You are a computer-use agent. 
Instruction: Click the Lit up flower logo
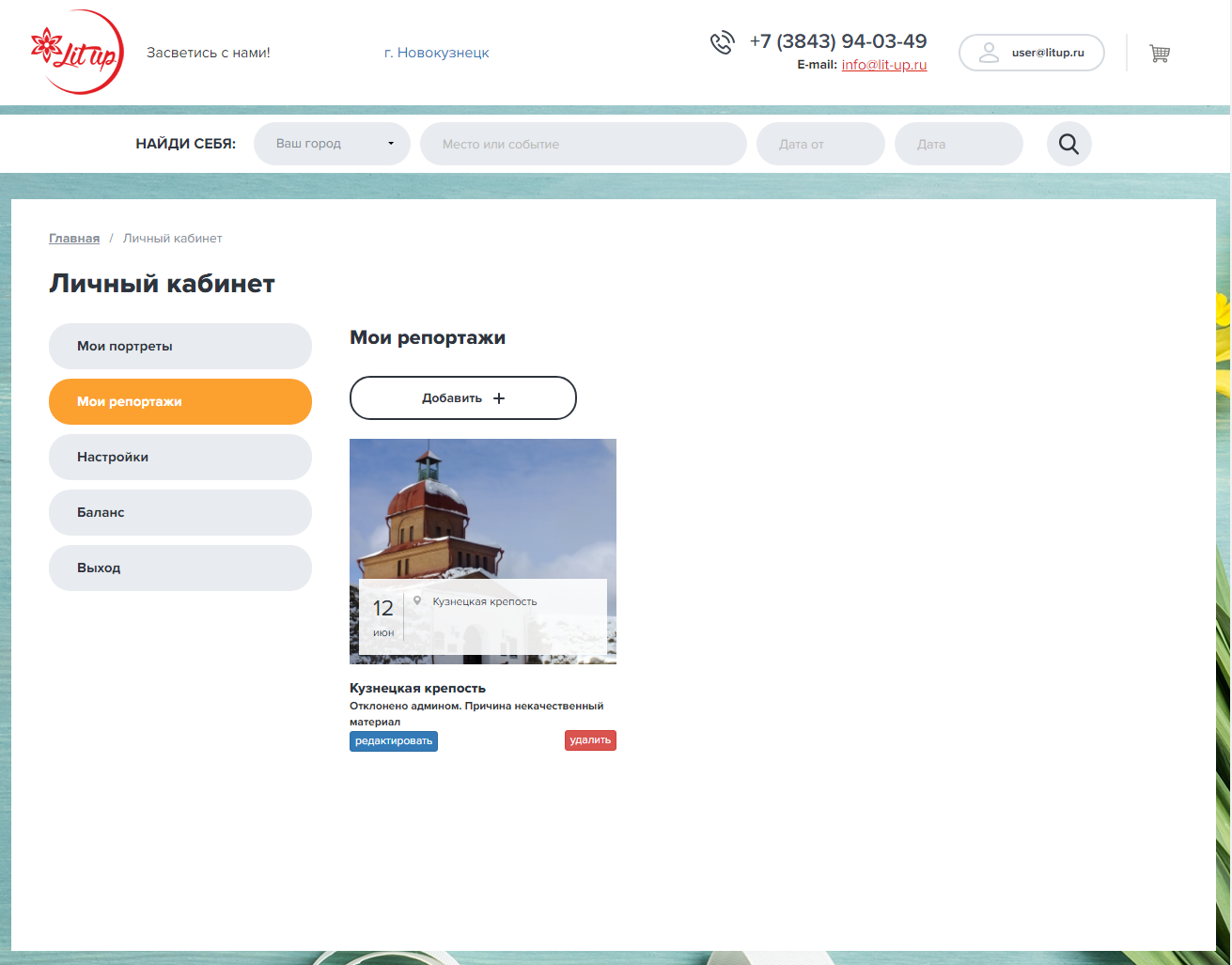point(76,53)
